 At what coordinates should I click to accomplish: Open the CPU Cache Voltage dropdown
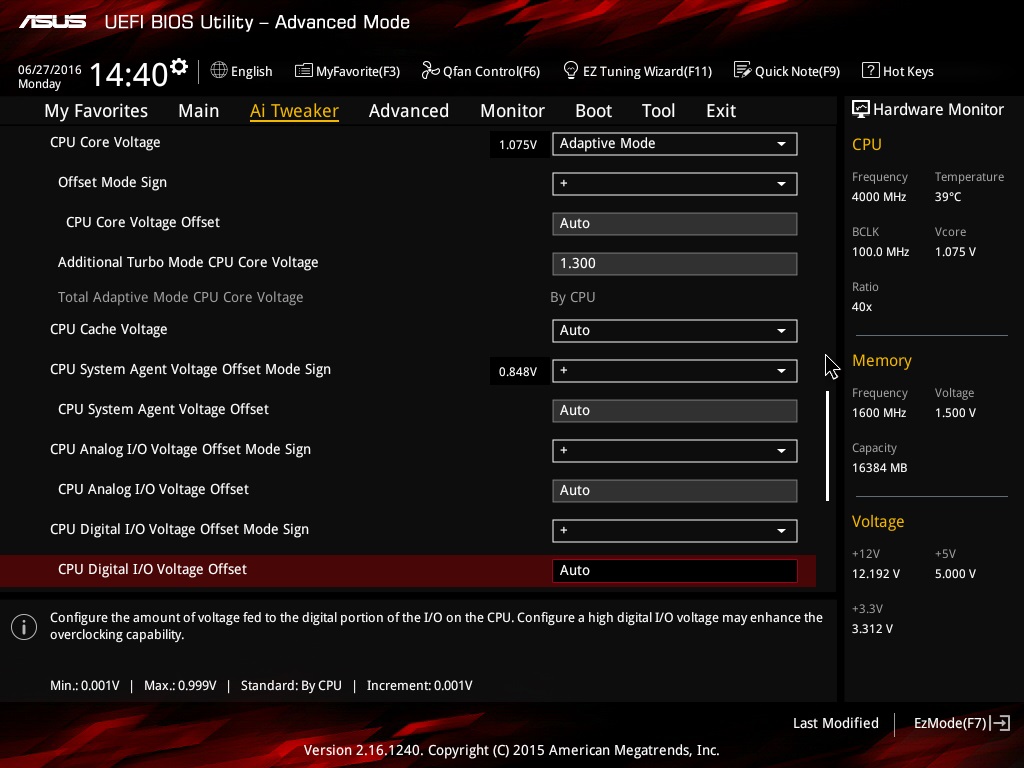tap(675, 330)
